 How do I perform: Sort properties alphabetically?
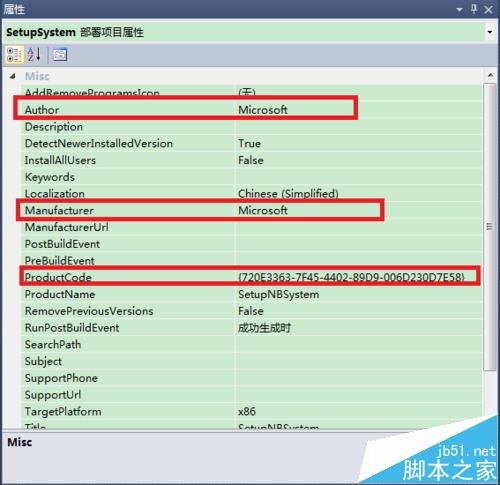34,54
